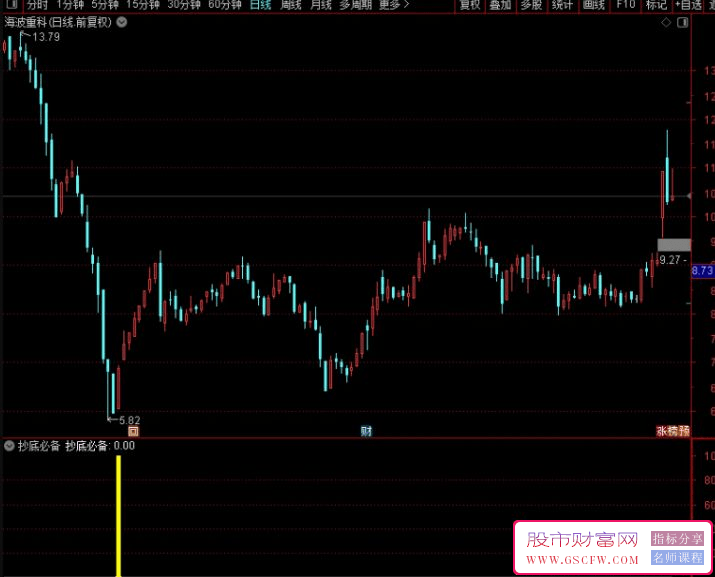Select the 60分钟 period tab
This screenshot has height=577, width=715.
(225, 5)
